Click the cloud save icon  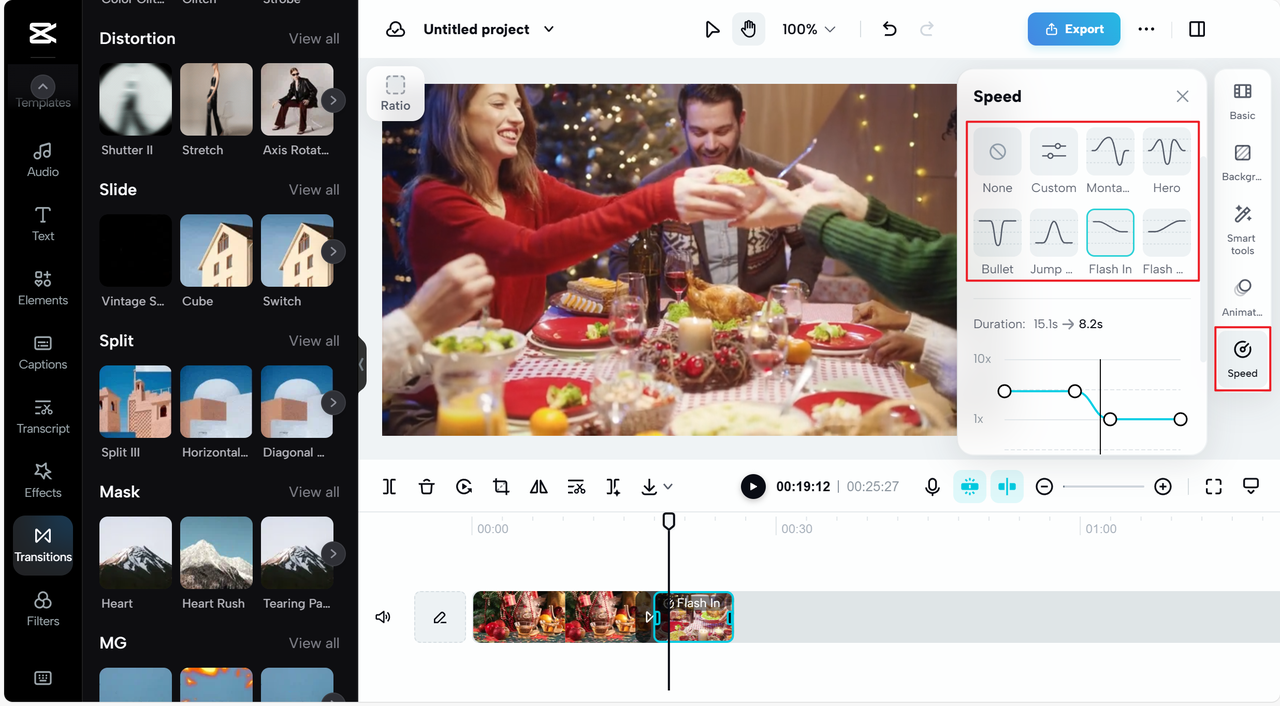coord(396,29)
